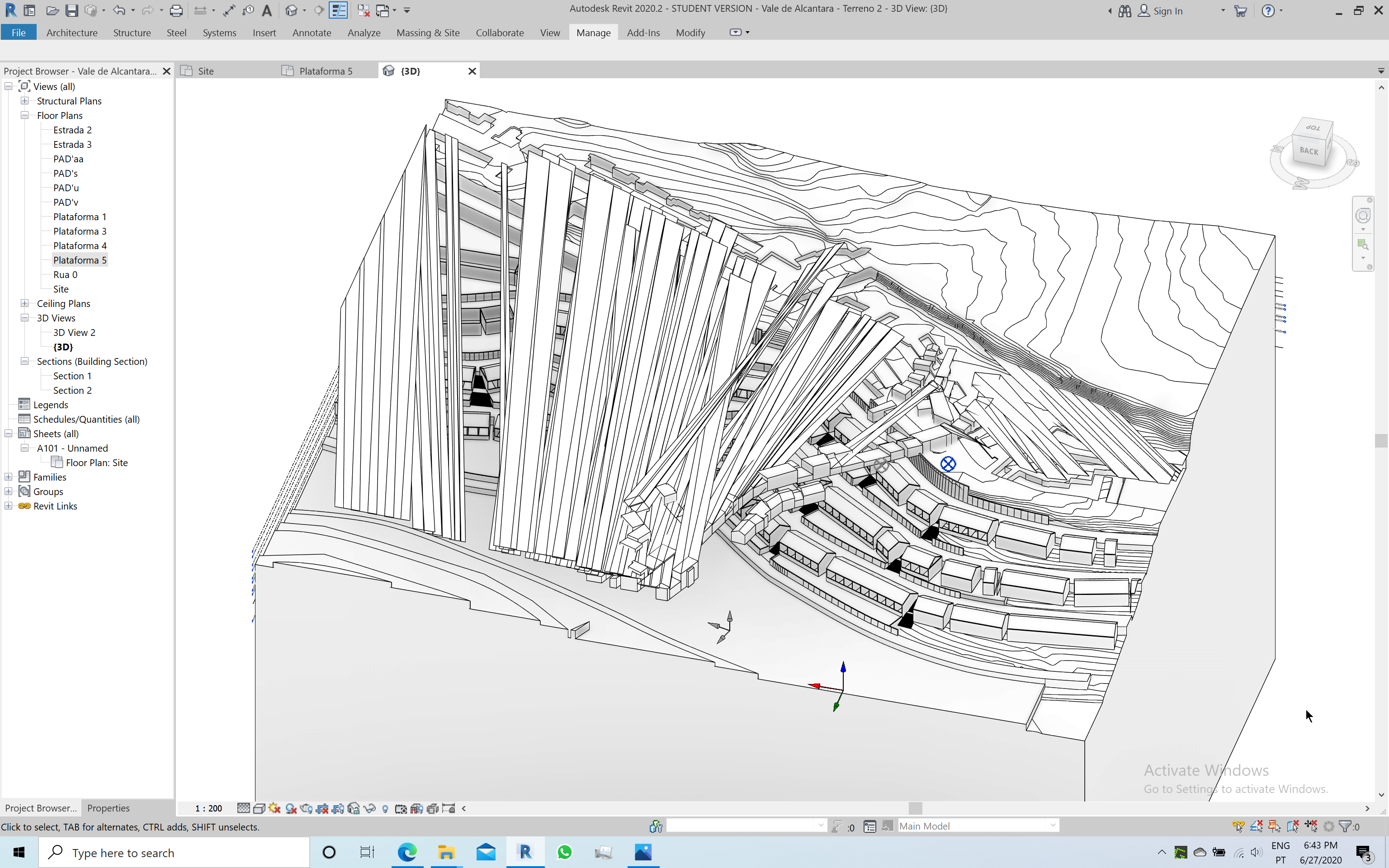The width and height of the screenshot is (1389, 868).
Task: Toggle the Crop View control
Action: pos(322,808)
